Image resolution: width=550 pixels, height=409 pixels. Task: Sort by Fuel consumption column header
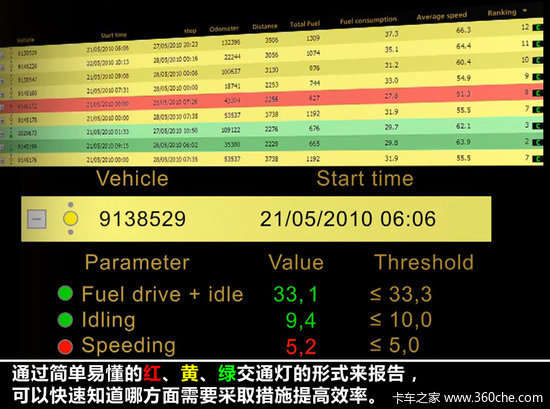(x=368, y=20)
